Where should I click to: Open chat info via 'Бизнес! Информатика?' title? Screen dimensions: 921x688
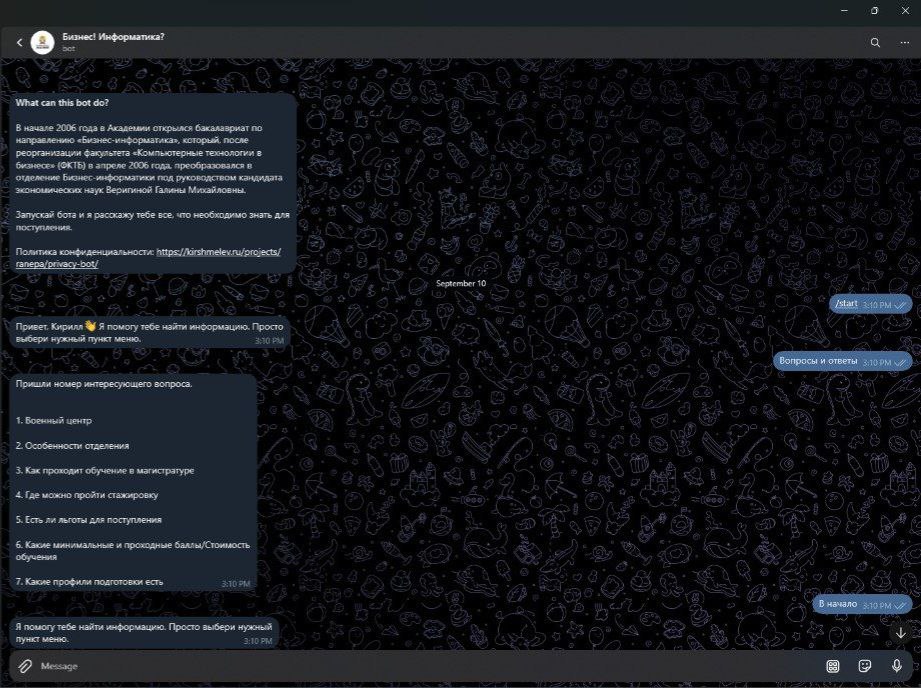coord(113,37)
